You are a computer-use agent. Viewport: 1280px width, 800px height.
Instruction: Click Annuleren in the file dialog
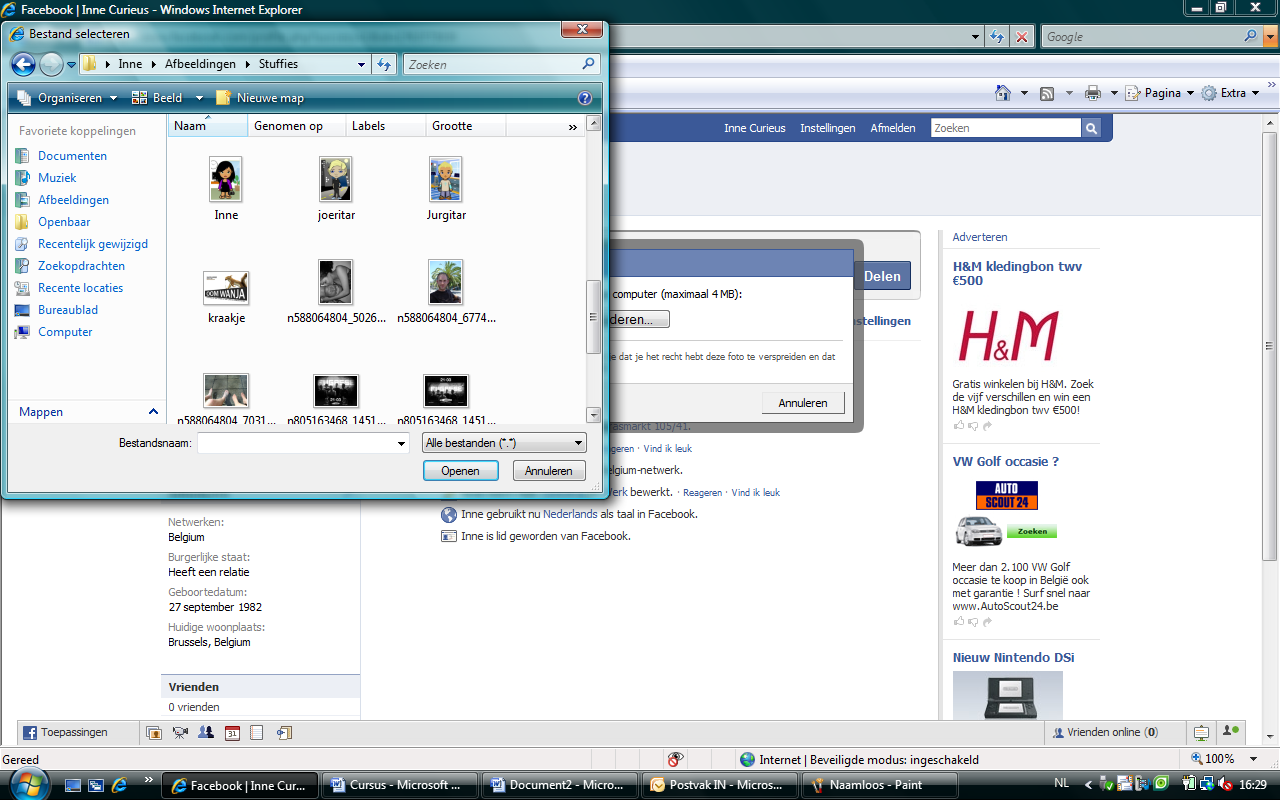click(x=549, y=471)
